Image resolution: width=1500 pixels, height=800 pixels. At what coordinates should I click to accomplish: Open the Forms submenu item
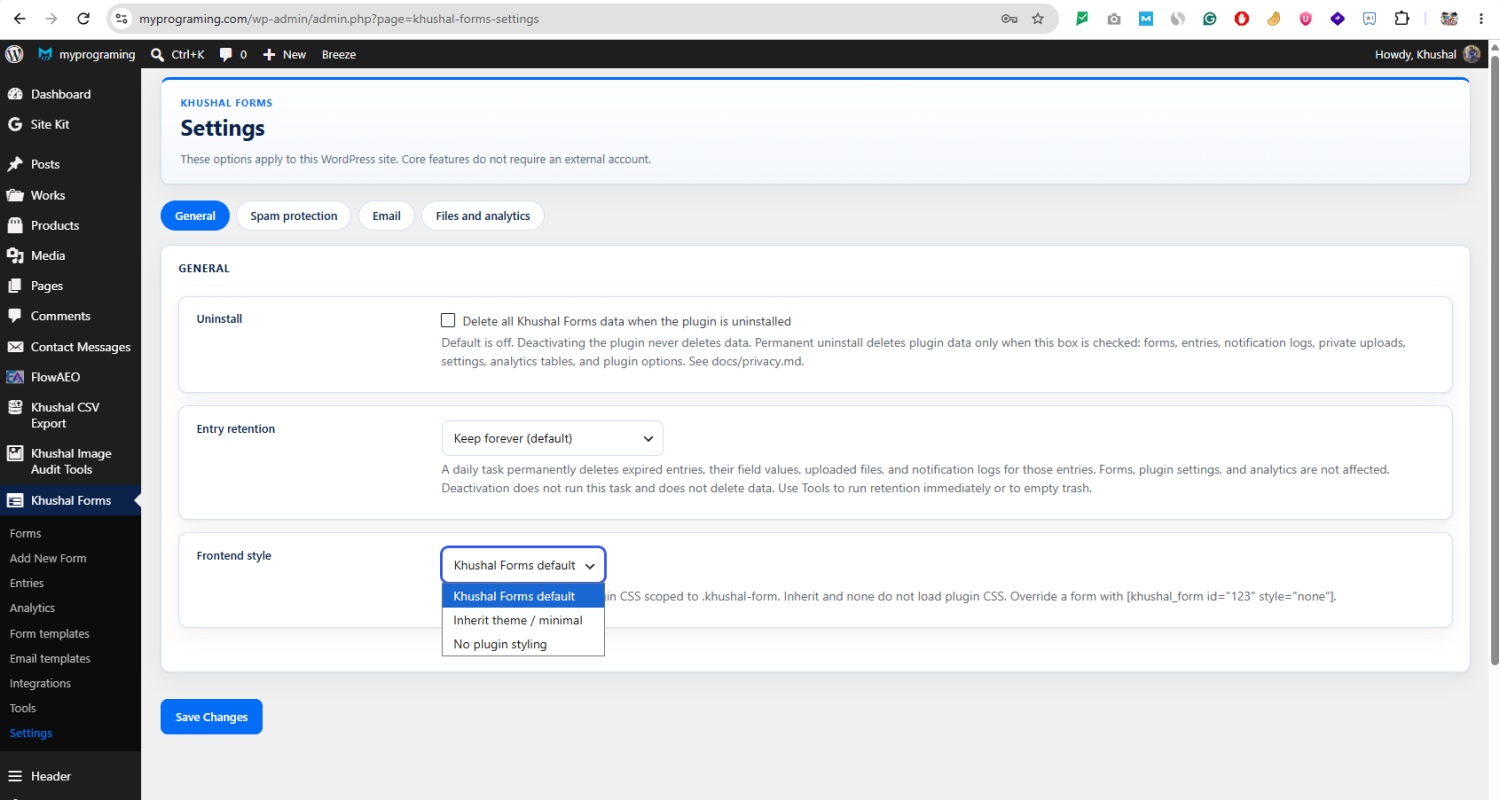point(25,534)
